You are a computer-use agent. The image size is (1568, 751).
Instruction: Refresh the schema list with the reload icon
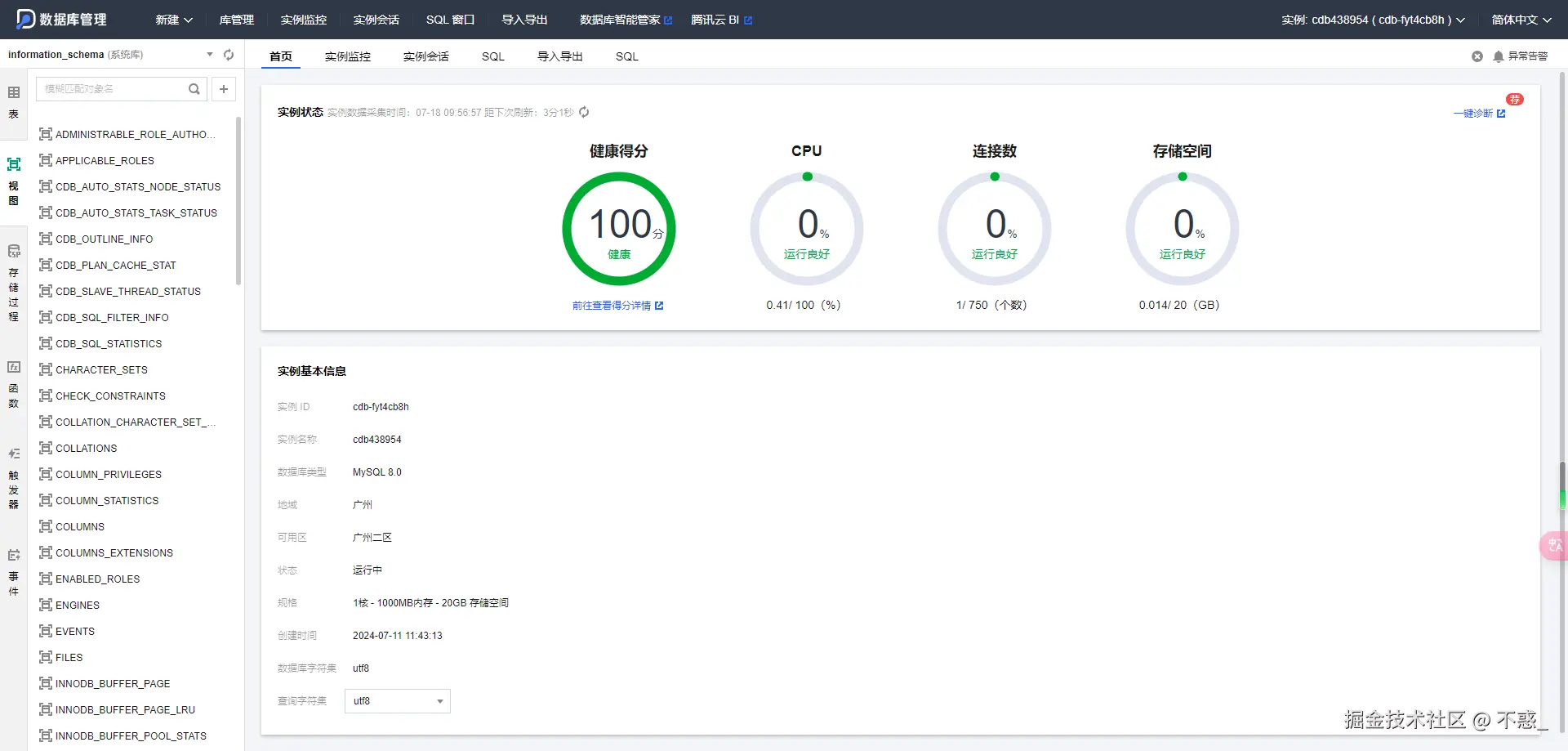[229, 55]
